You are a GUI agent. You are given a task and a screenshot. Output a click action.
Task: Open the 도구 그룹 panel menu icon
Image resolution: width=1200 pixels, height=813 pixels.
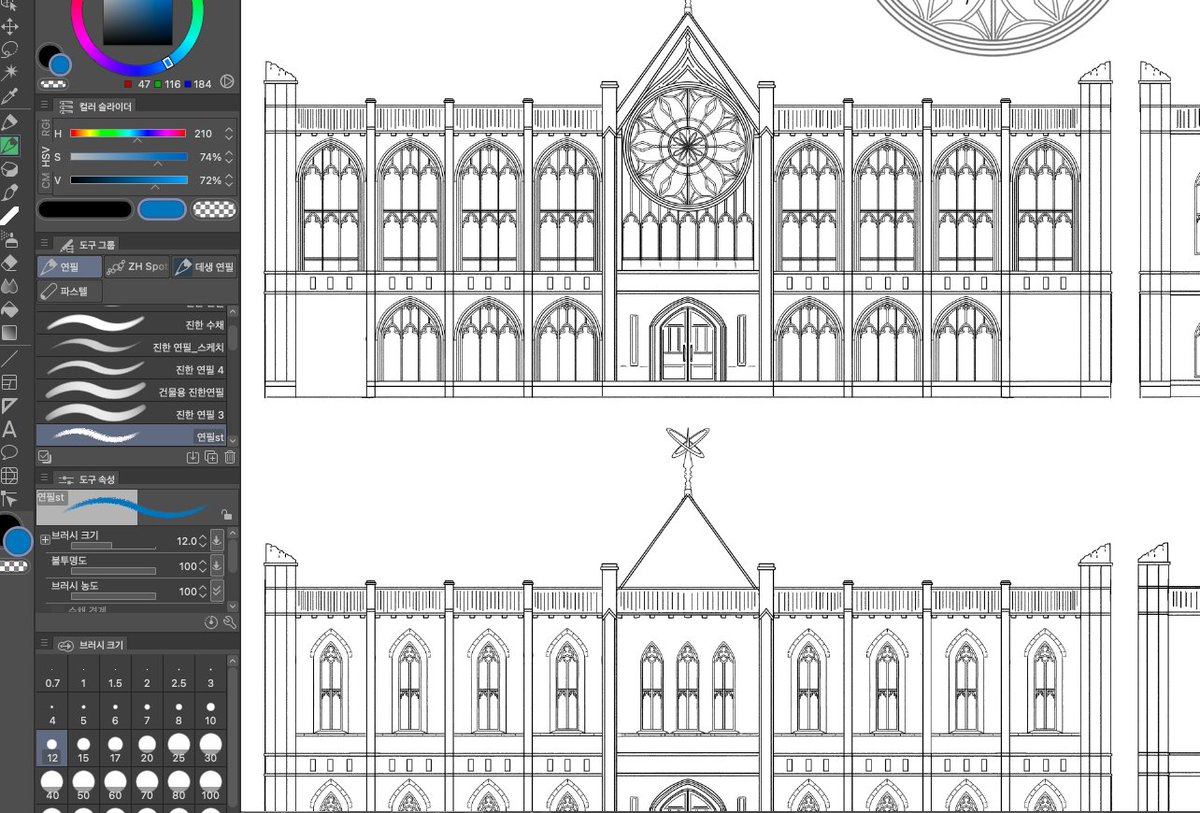(45, 244)
